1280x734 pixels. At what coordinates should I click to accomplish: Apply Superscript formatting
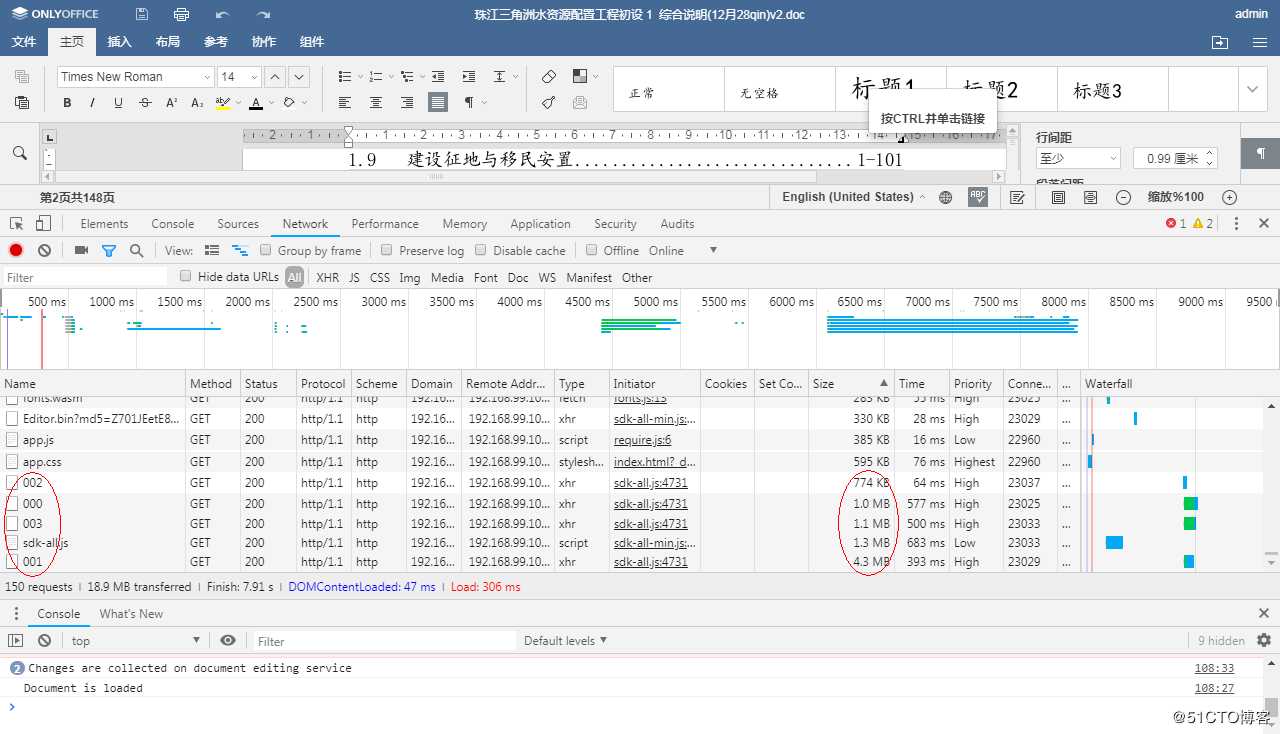coord(171,103)
